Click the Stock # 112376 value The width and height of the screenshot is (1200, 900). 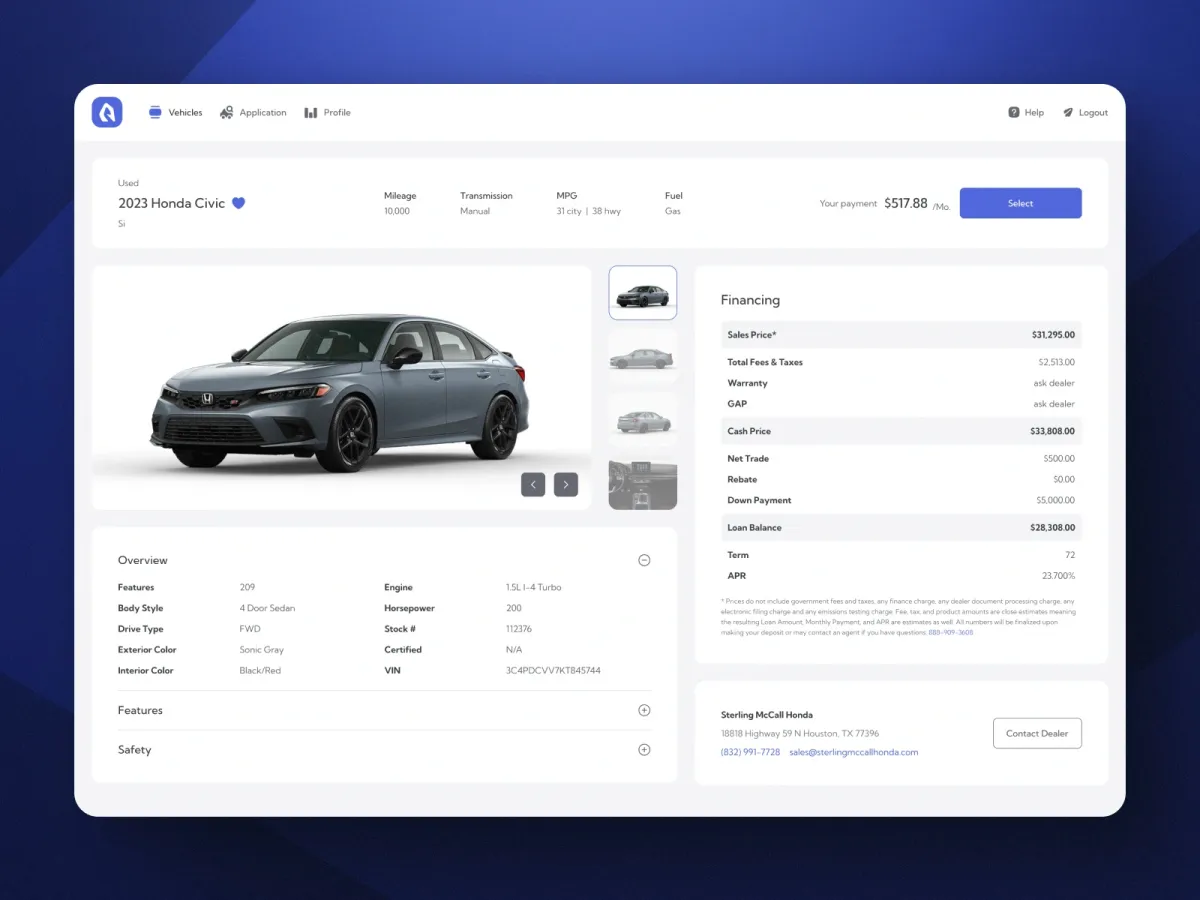coord(519,629)
